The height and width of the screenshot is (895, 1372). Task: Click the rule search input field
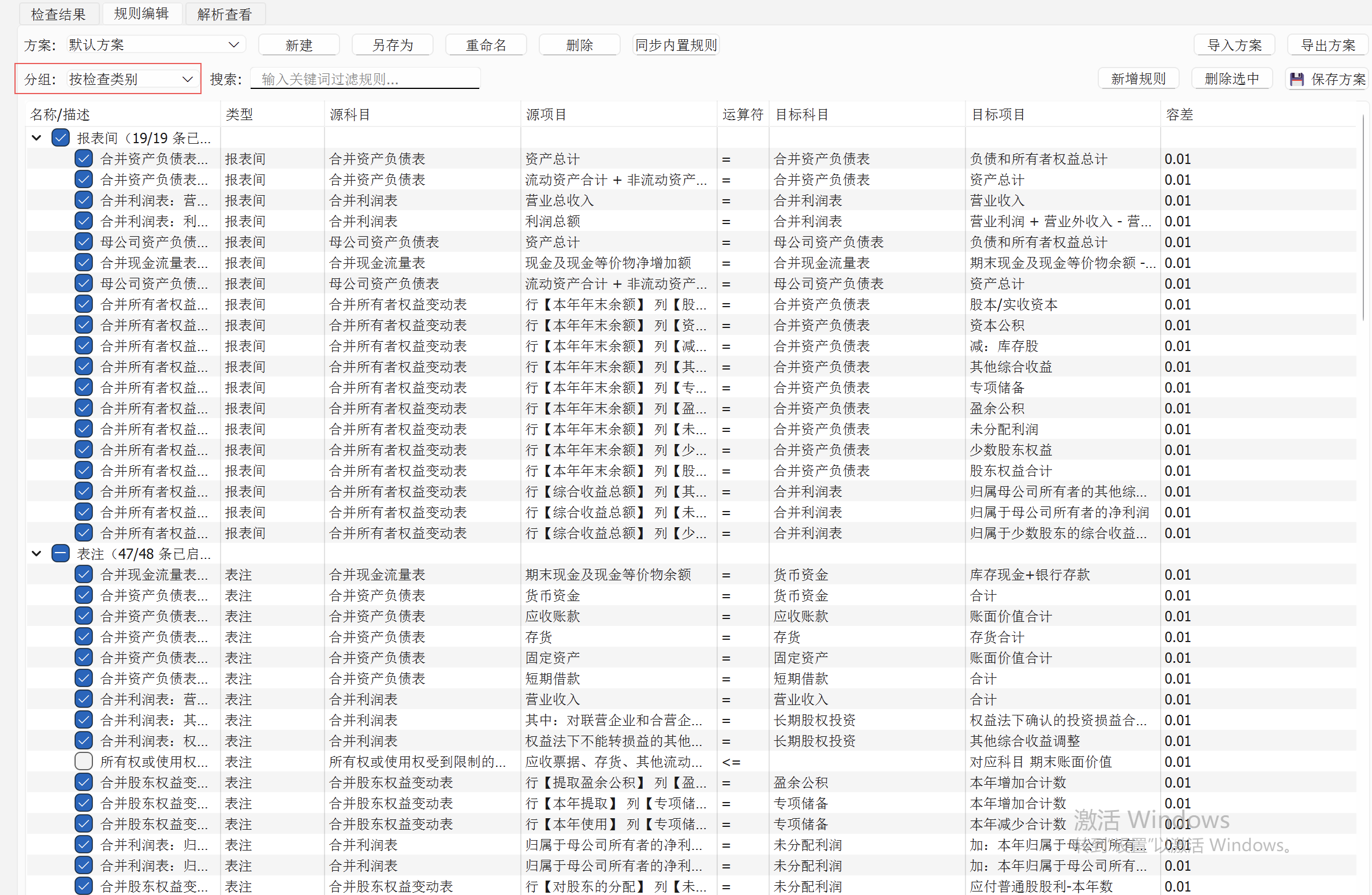(x=365, y=79)
